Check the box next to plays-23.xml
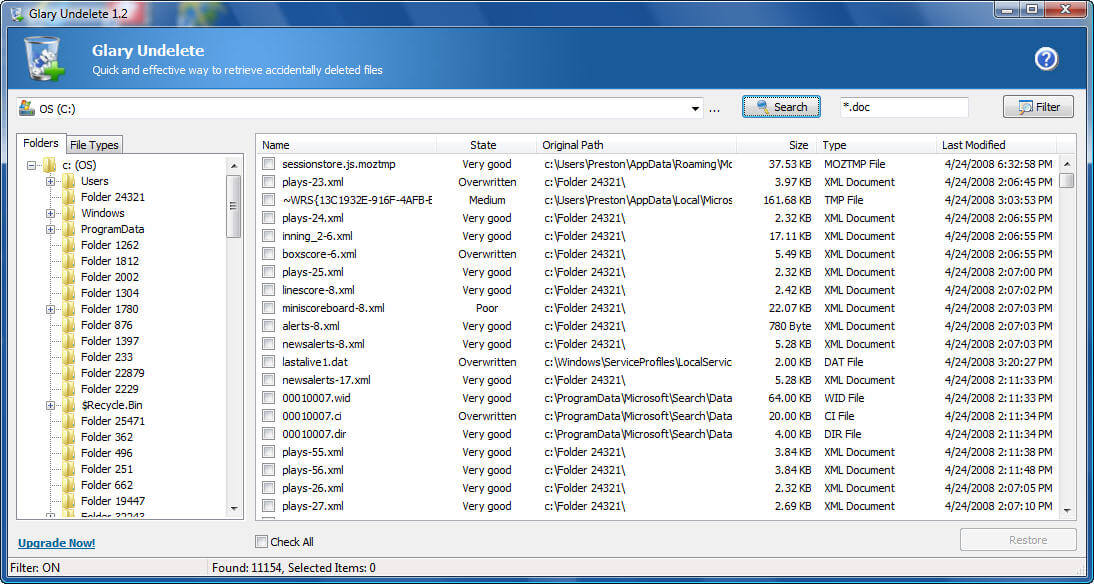This screenshot has width=1094, height=584. click(268, 182)
